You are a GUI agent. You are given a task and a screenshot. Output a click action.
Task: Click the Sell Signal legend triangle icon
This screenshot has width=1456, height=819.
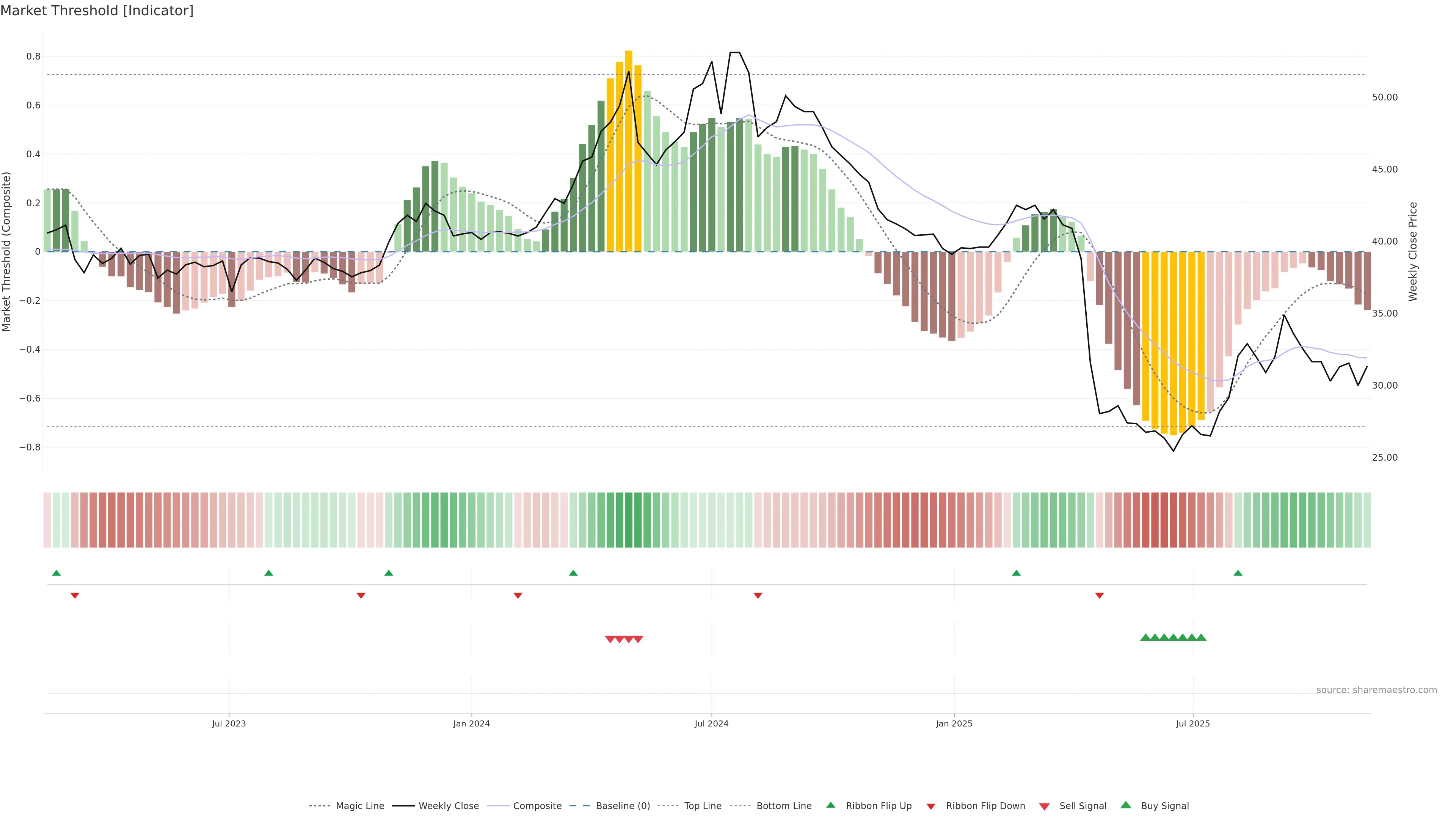pyautogui.click(x=1045, y=806)
